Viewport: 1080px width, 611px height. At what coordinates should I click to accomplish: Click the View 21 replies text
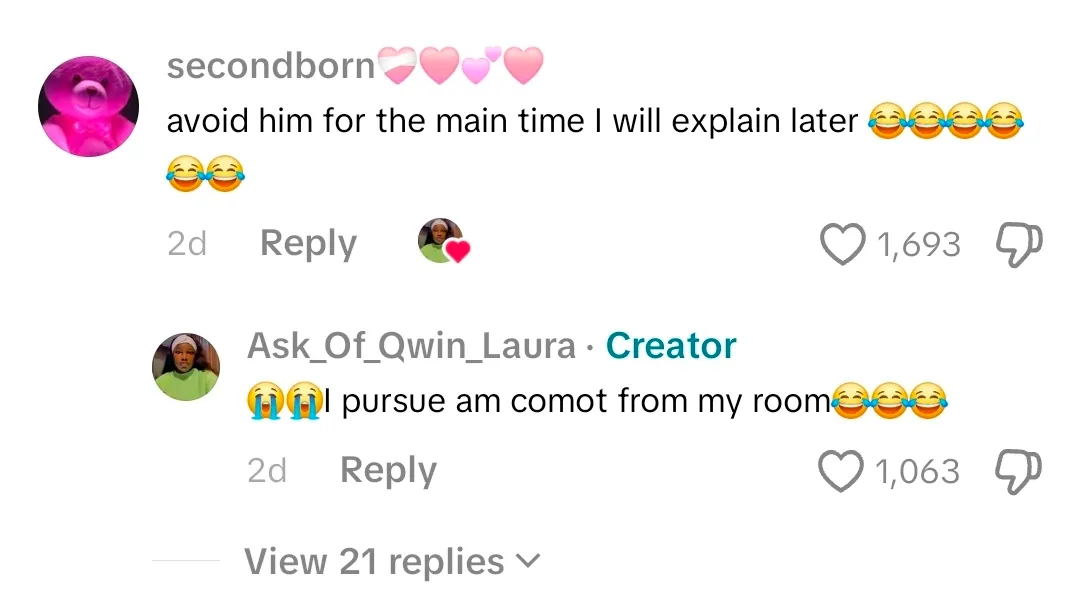pos(374,561)
